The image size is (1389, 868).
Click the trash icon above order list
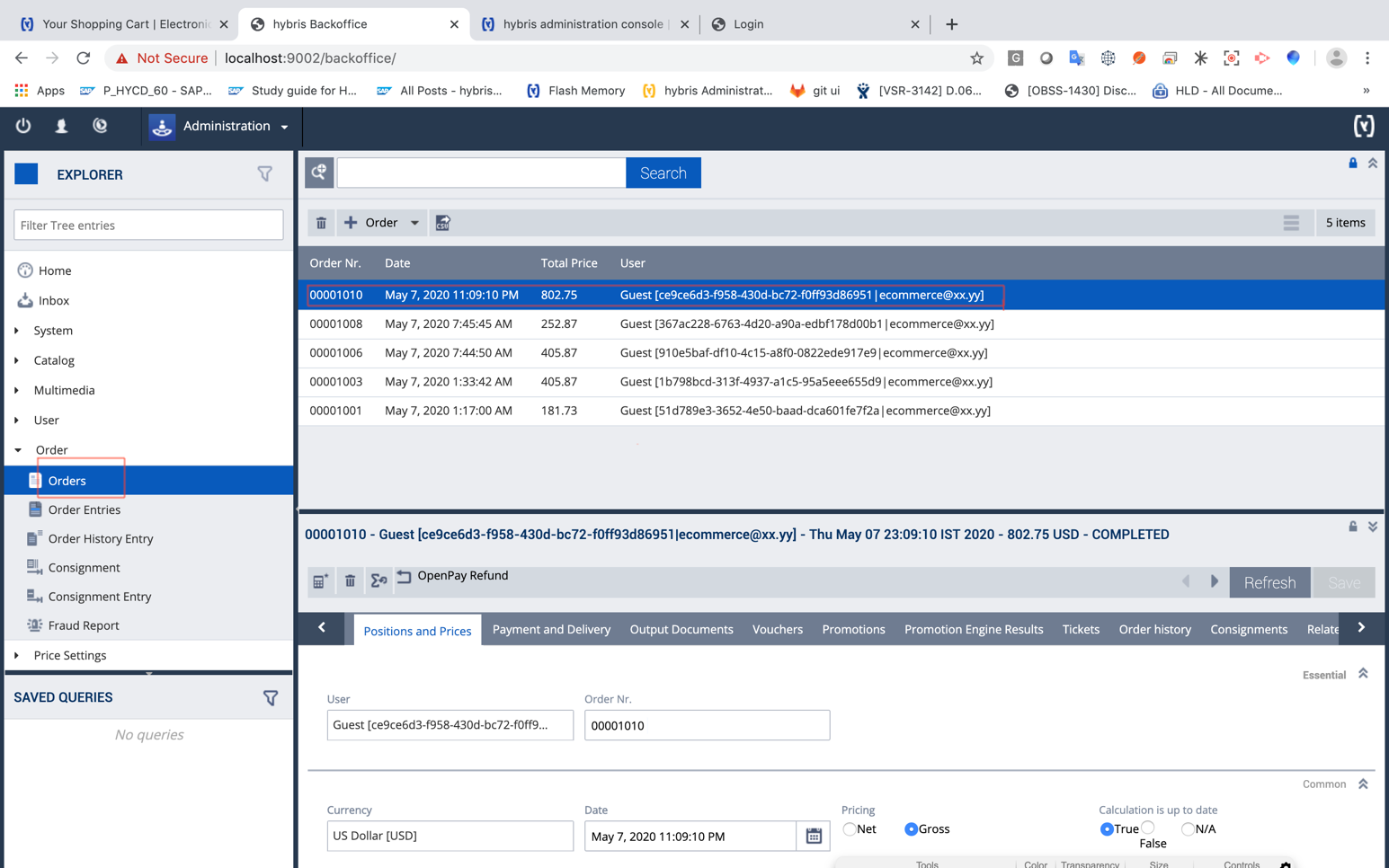click(x=321, y=223)
